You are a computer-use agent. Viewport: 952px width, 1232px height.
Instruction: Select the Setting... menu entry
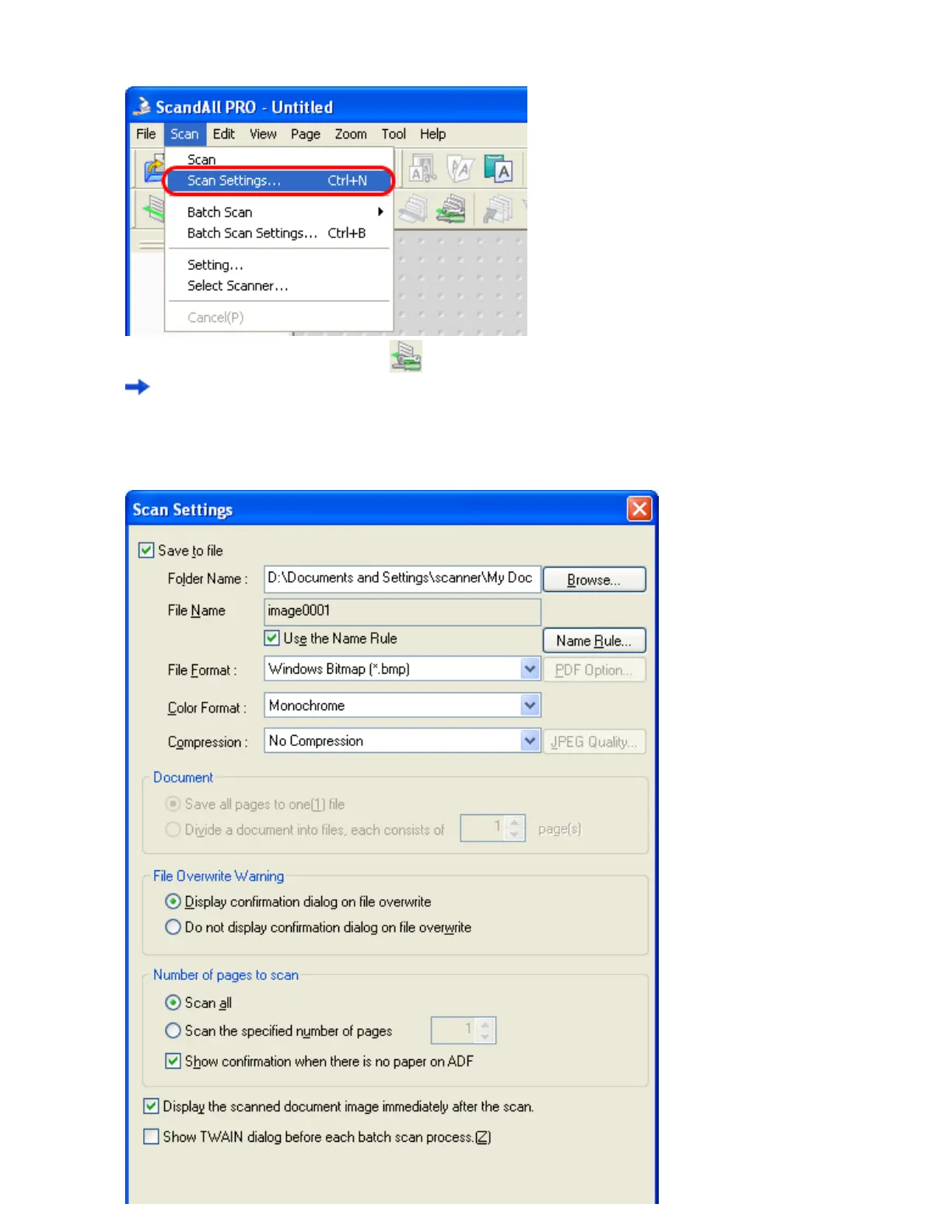pos(278,264)
